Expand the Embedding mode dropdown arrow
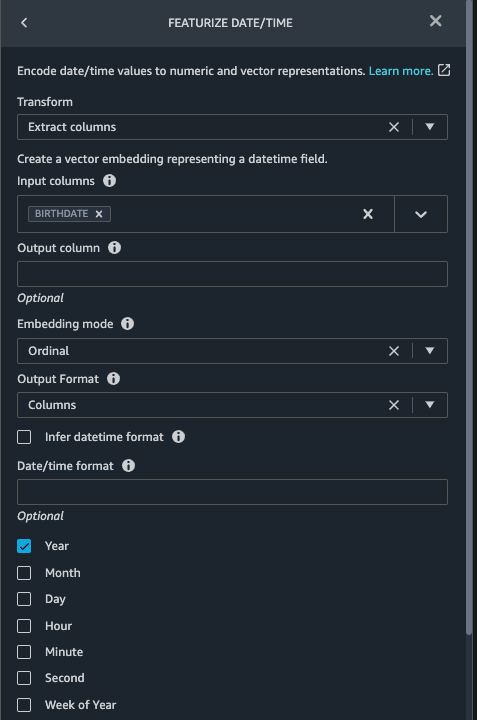Screen dimensions: 477x720 430,351
